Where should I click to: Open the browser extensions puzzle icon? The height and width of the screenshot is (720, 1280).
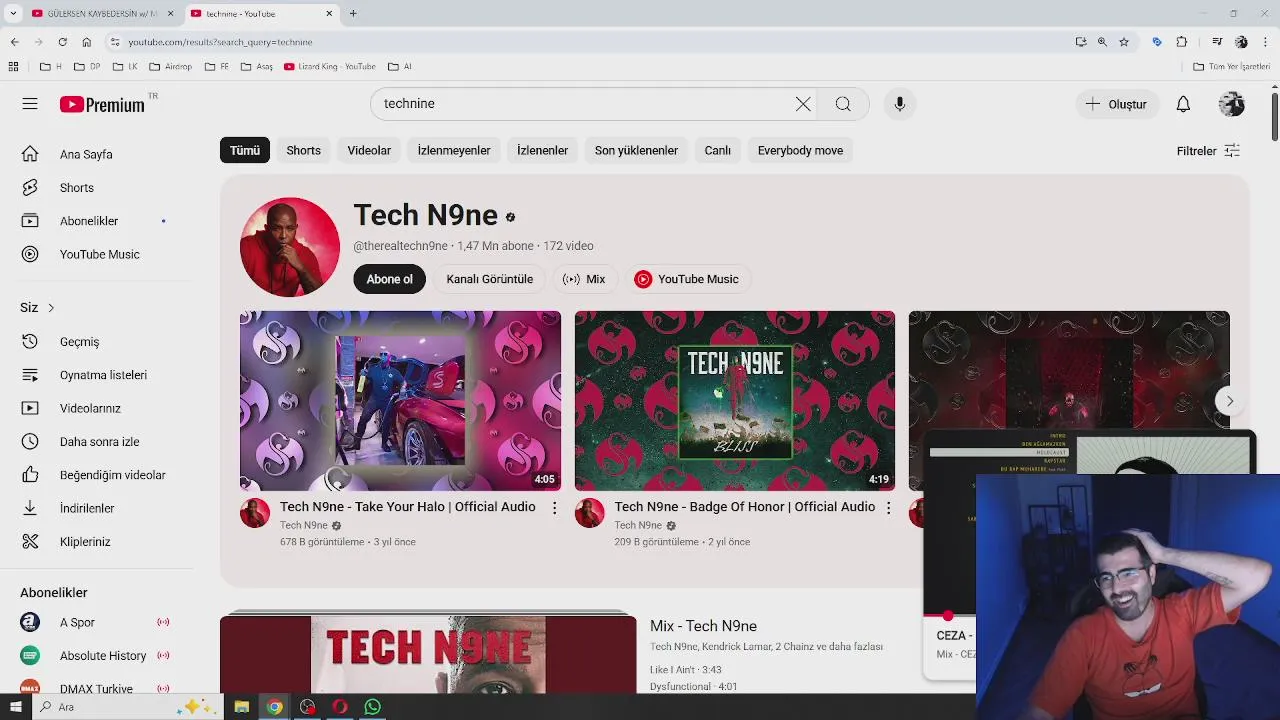tap(1181, 42)
